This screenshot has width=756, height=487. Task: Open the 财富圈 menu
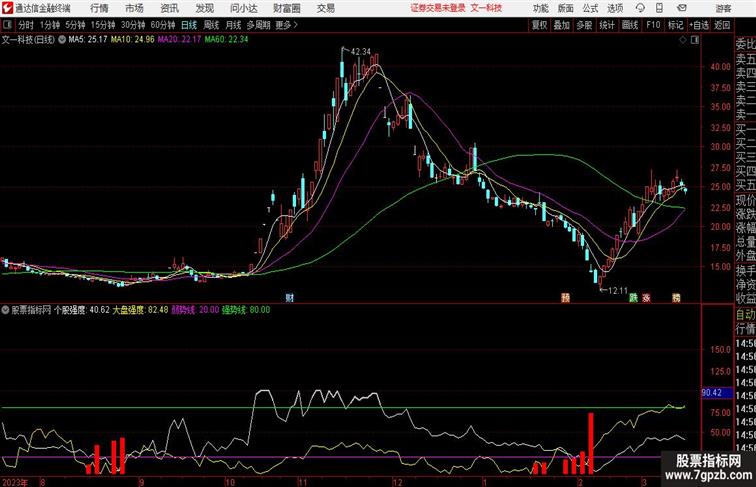click(x=286, y=8)
